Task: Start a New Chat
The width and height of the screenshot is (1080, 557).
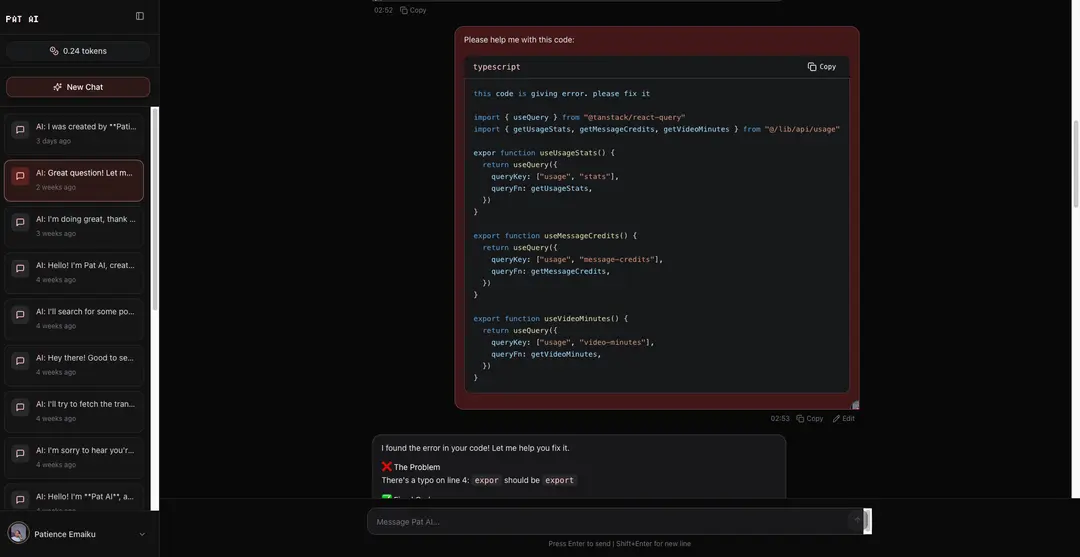Action: 78,87
